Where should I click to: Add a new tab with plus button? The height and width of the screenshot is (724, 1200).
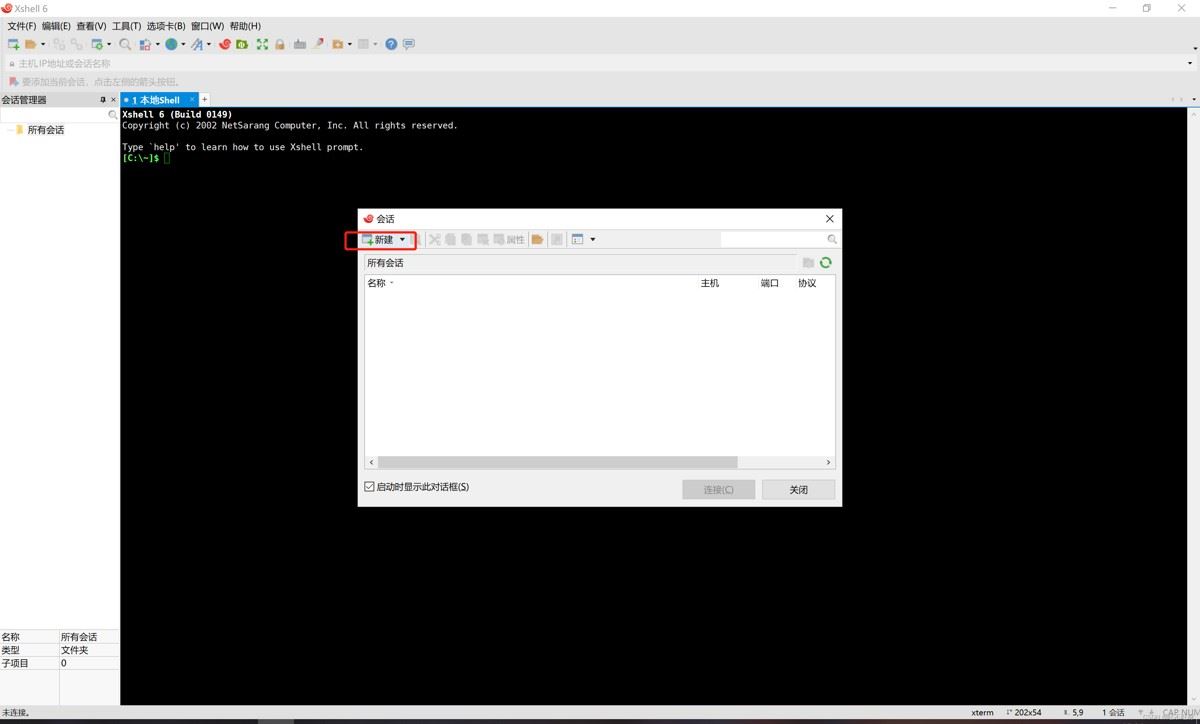(205, 100)
